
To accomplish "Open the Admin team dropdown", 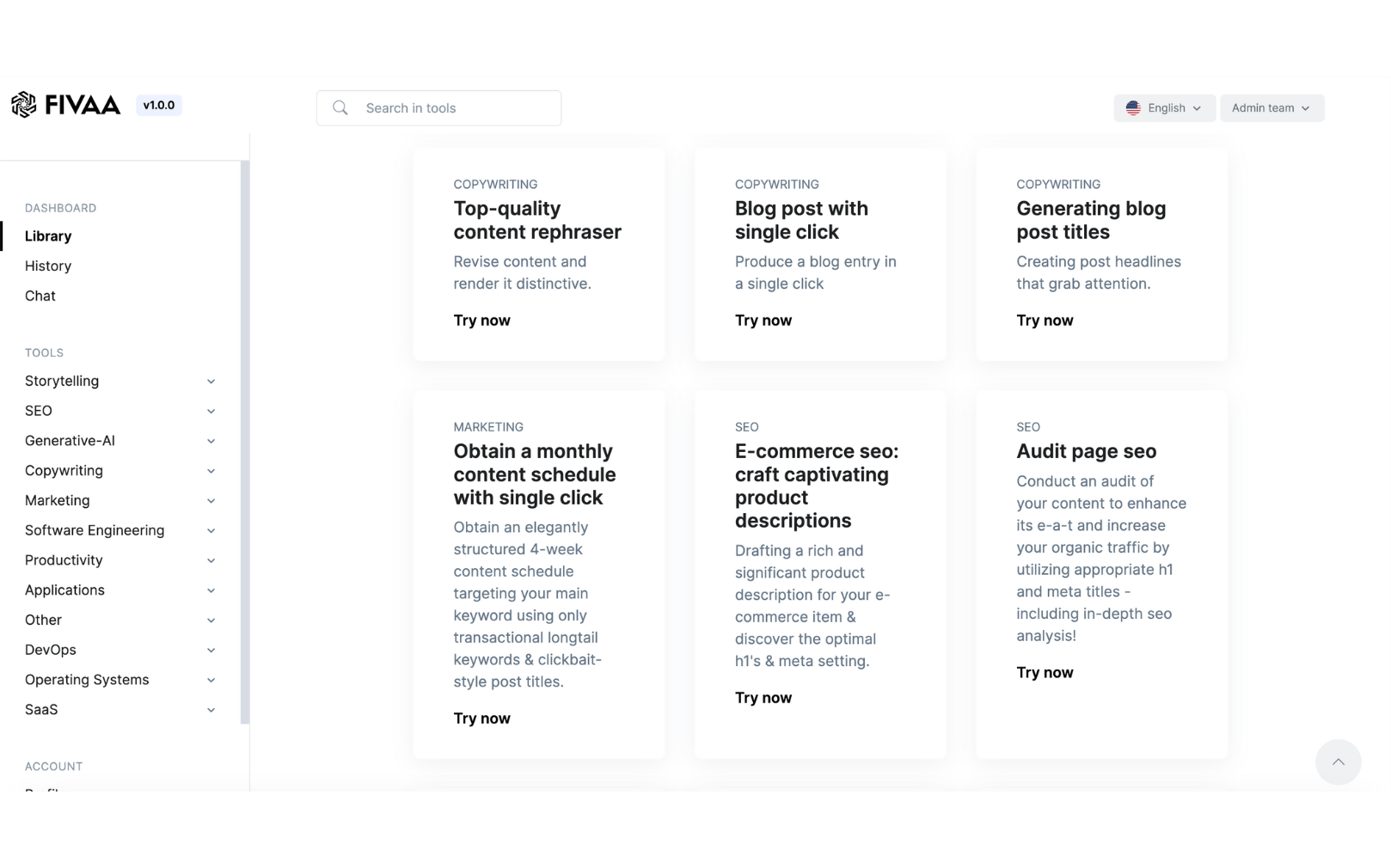I will (x=1272, y=108).
